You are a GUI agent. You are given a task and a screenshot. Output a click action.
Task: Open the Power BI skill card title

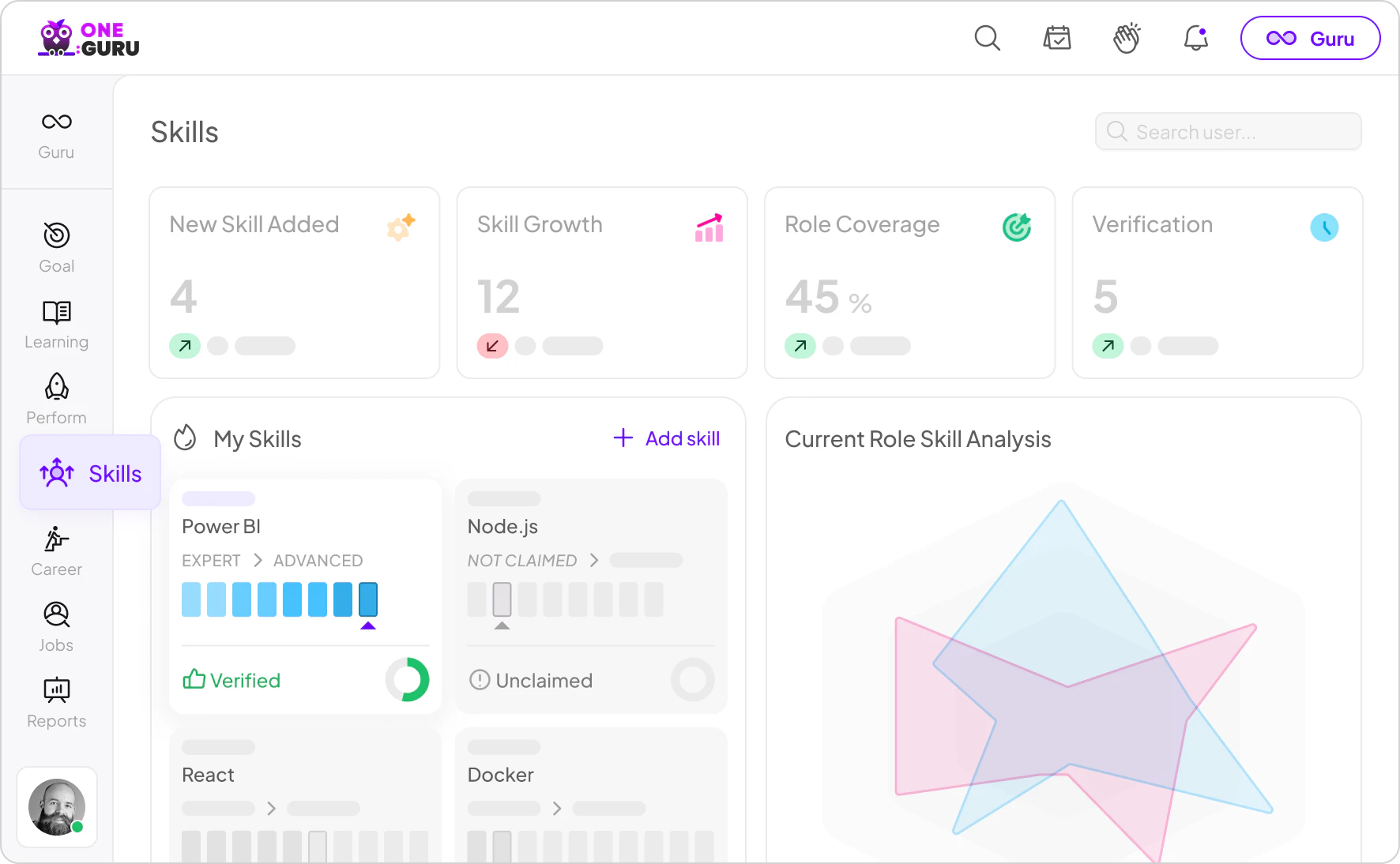click(x=221, y=527)
